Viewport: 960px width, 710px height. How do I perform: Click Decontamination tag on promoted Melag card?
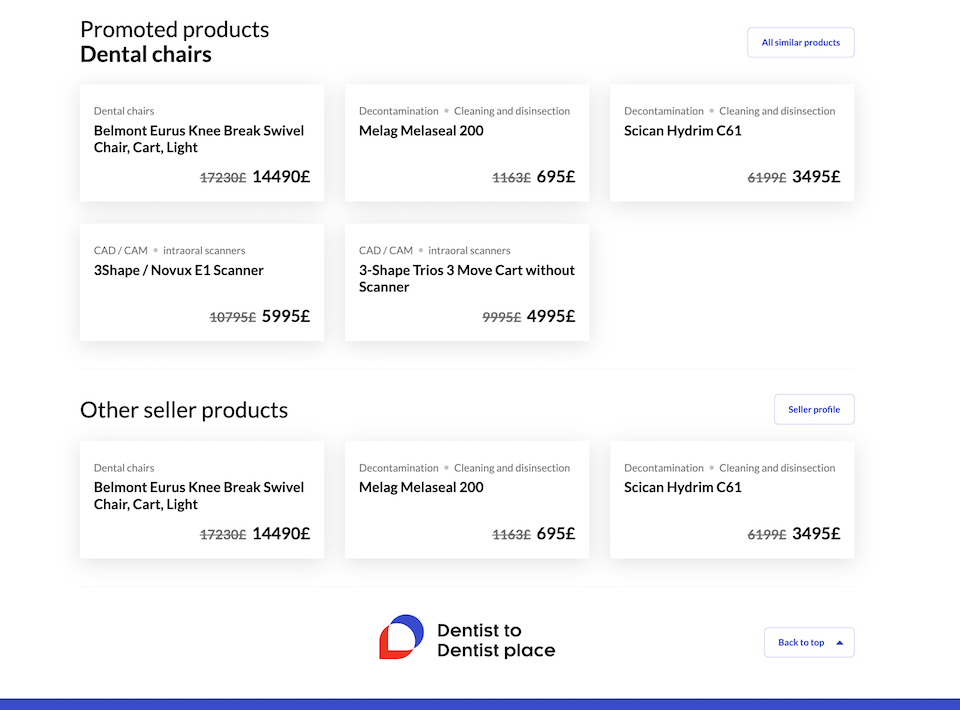coord(398,111)
